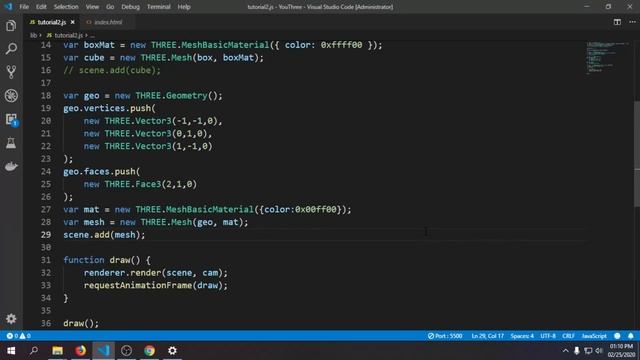This screenshot has height=360, width=640.
Task: Open Chrome from taskbar
Action: click(x=149, y=351)
